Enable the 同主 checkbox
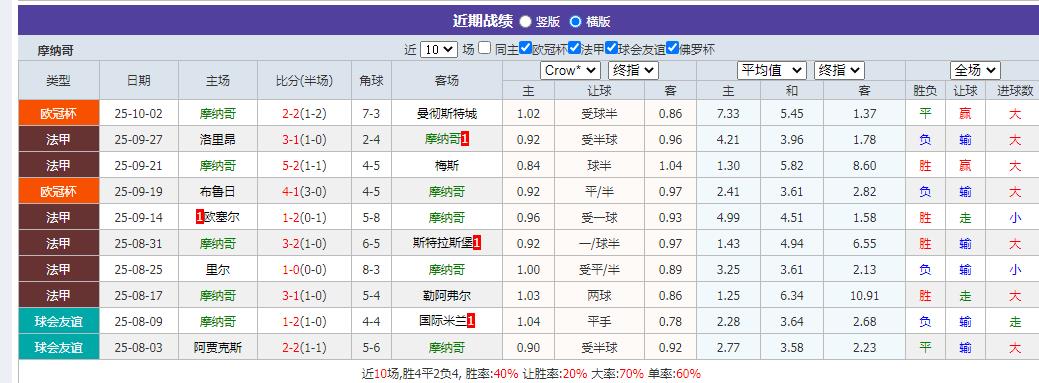This screenshot has width=1039, height=383. (x=485, y=48)
